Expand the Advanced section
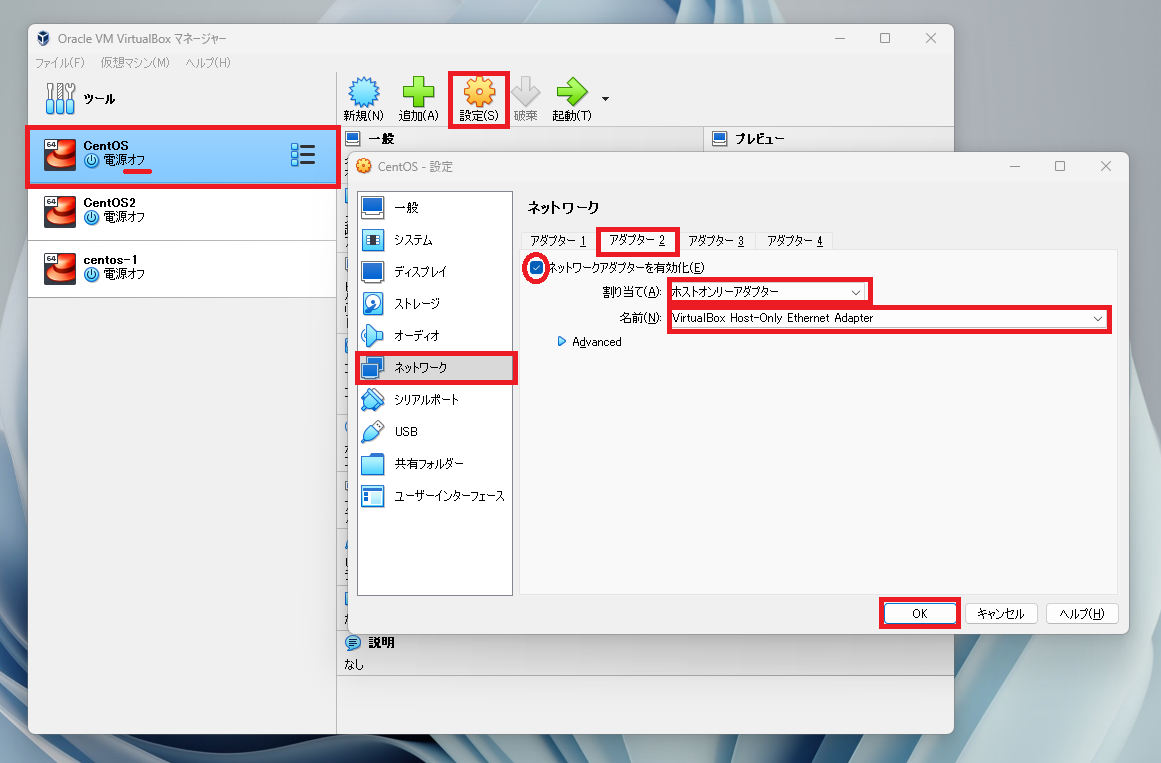 pos(589,341)
